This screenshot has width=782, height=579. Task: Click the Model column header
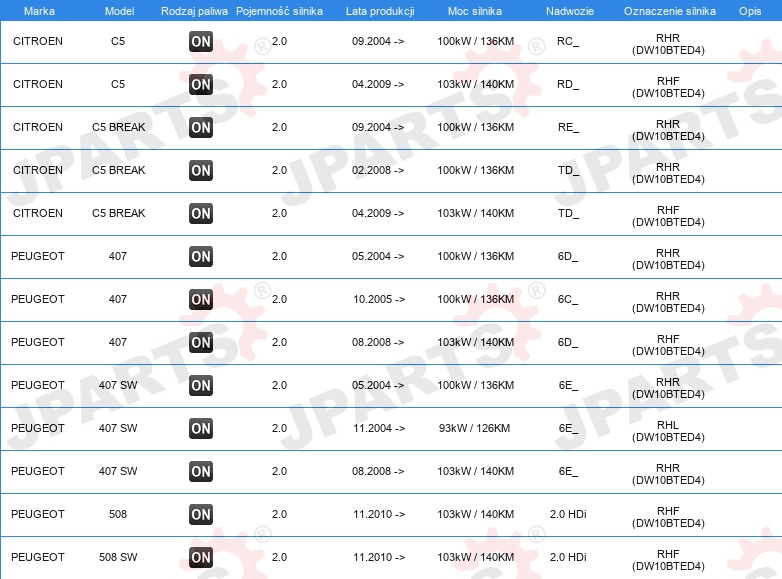tap(119, 11)
